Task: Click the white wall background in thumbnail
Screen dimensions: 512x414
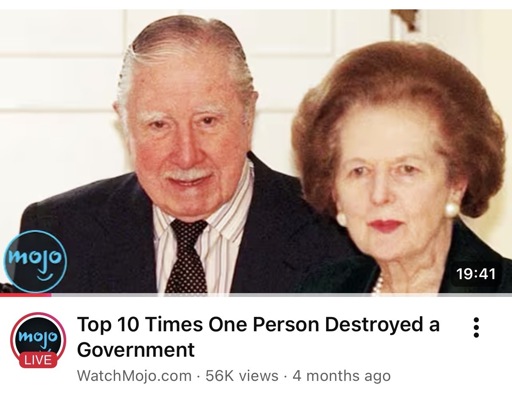Action: pos(60,100)
